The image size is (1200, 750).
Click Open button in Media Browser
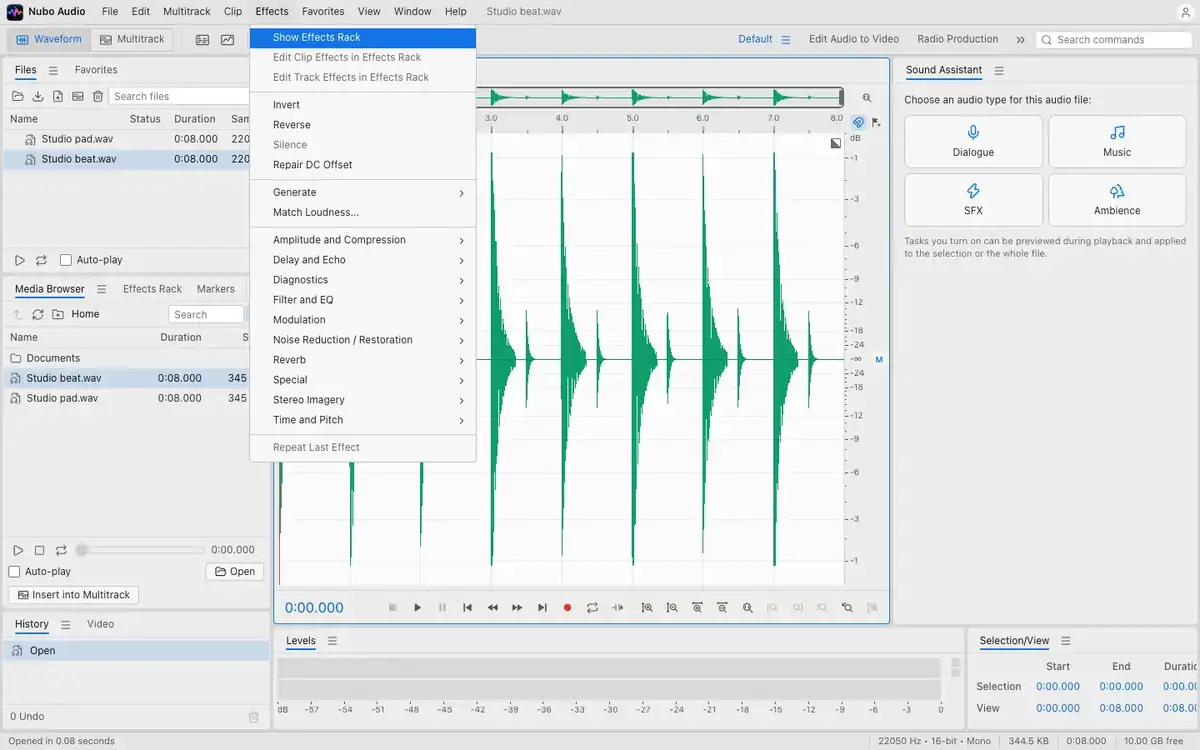235,572
